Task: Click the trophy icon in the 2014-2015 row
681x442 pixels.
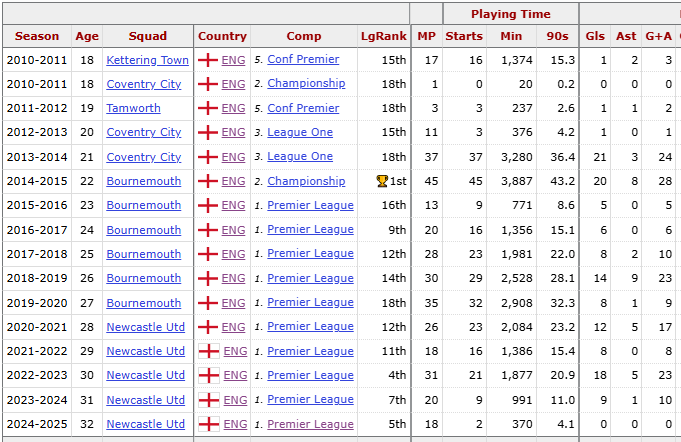Action: coord(382,181)
